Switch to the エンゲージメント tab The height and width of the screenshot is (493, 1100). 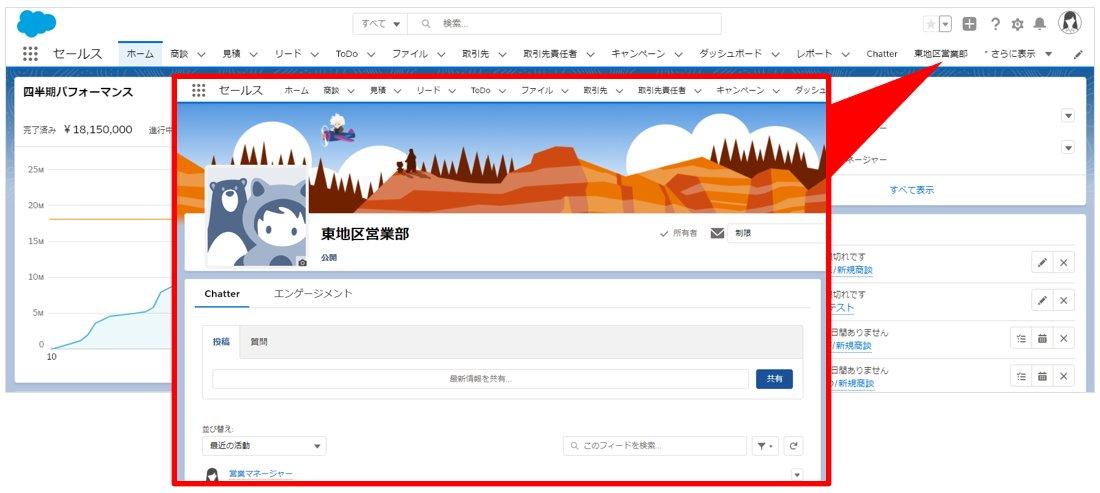(x=313, y=294)
